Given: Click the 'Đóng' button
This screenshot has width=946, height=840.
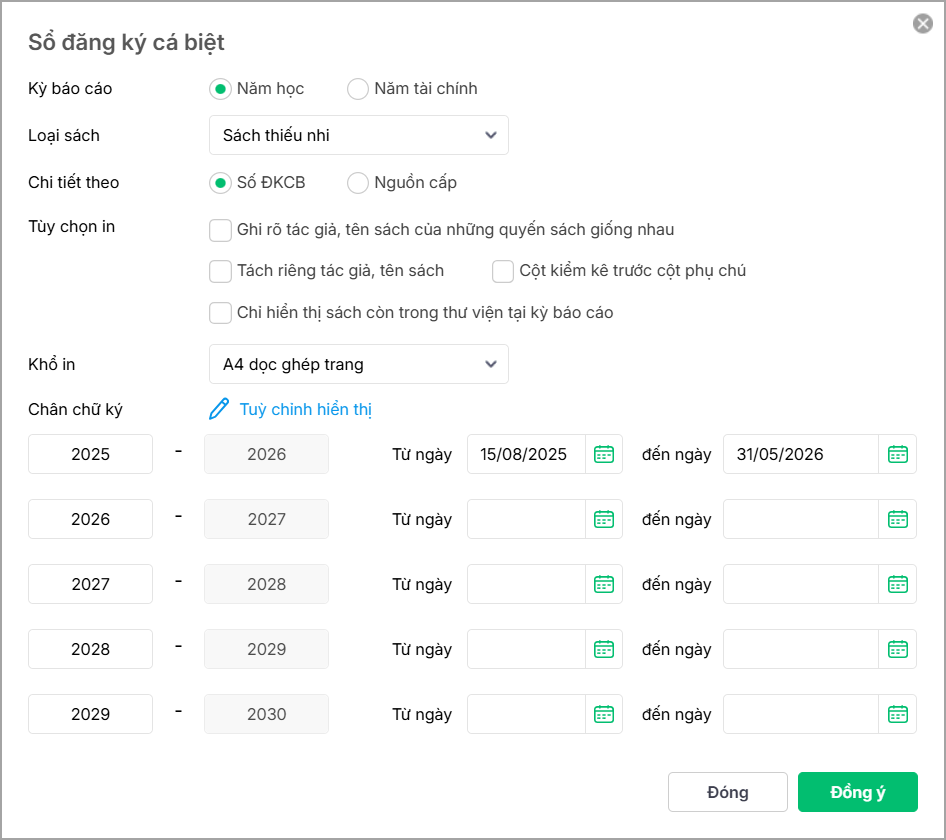Looking at the screenshot, I should pos(727,792).
